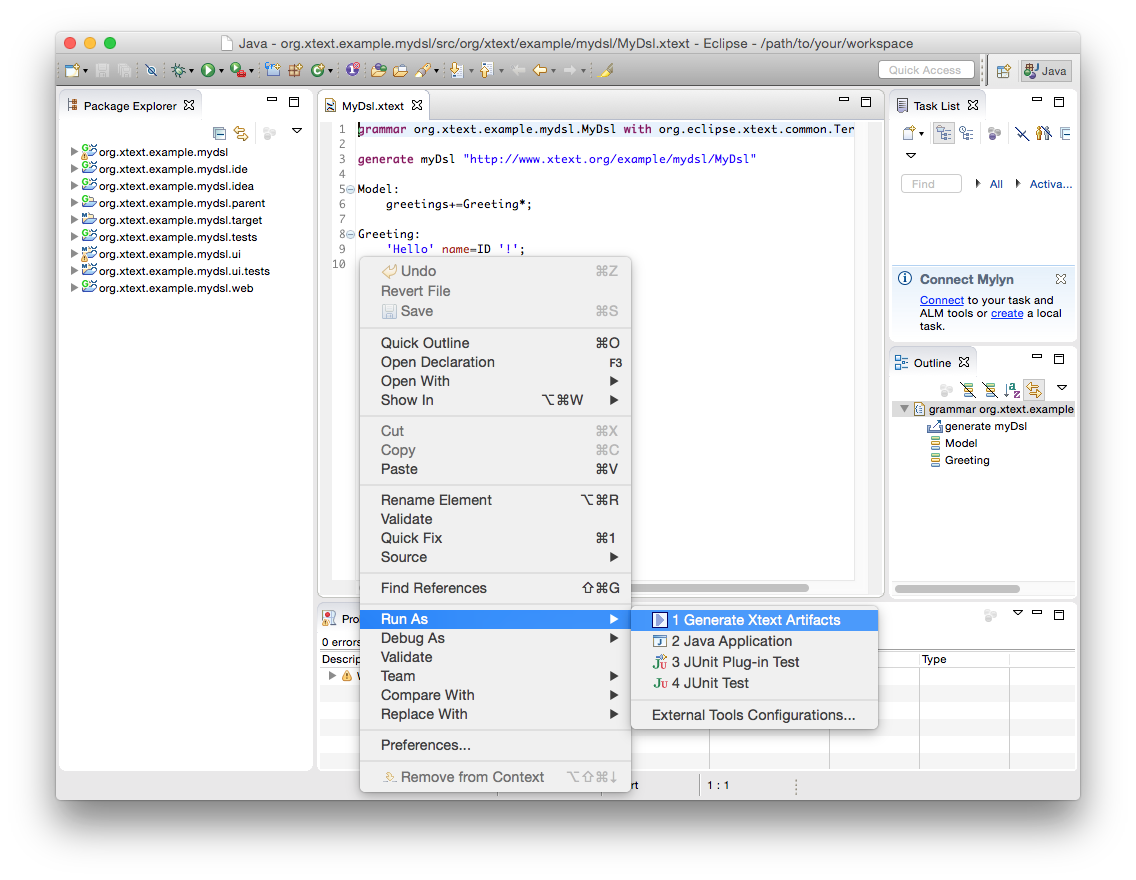Click the green Run button in toolbar

point(207,70)
